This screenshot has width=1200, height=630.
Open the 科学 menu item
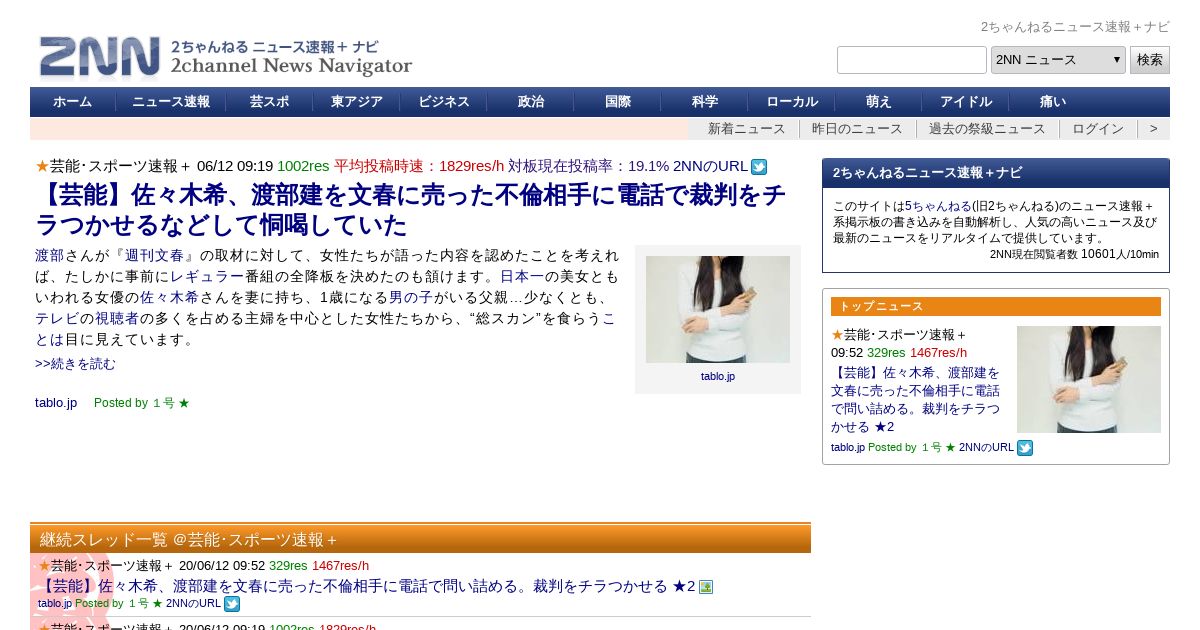point(705,102)
